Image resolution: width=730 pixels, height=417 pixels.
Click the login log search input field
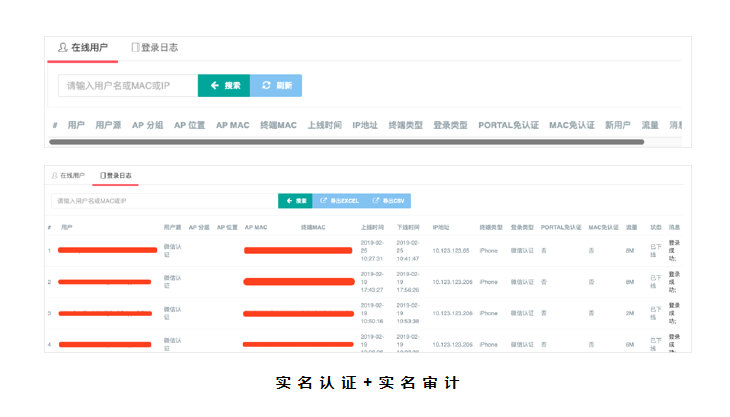164,201
